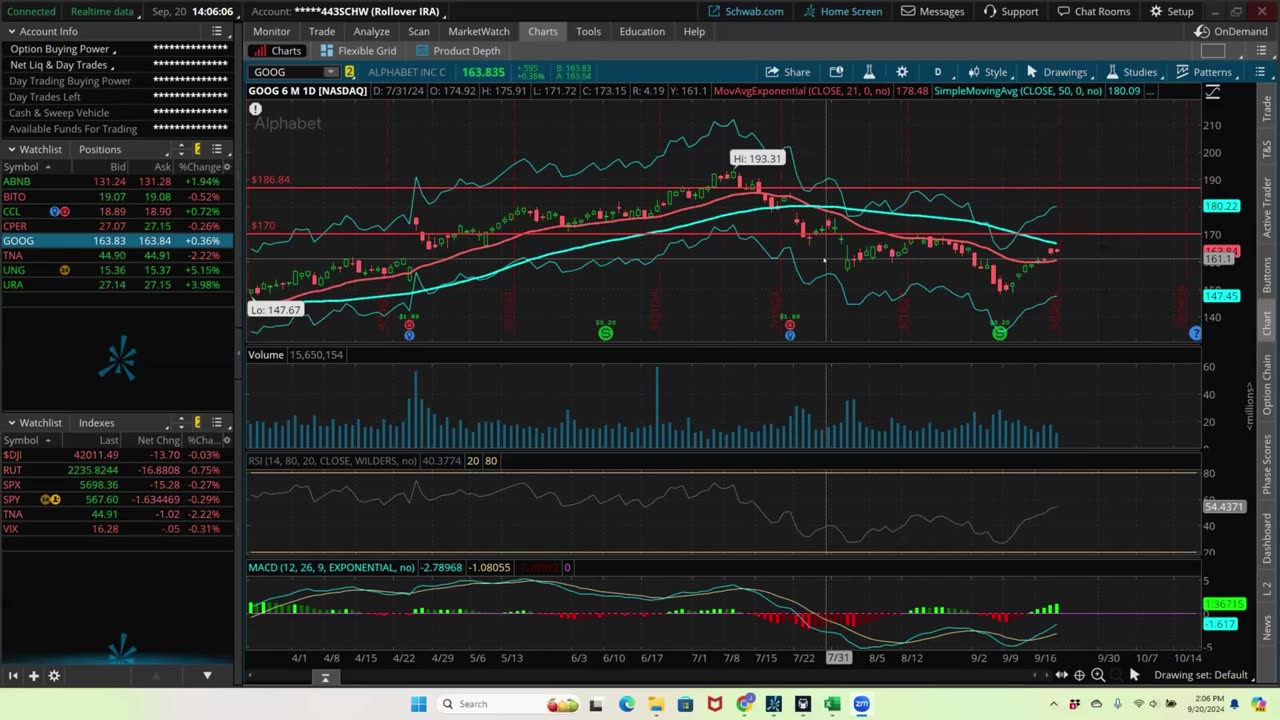Click the GOOG symbol input field
Screen dimensions: 1280x720
pyautogui.click(x=288, y=72)
